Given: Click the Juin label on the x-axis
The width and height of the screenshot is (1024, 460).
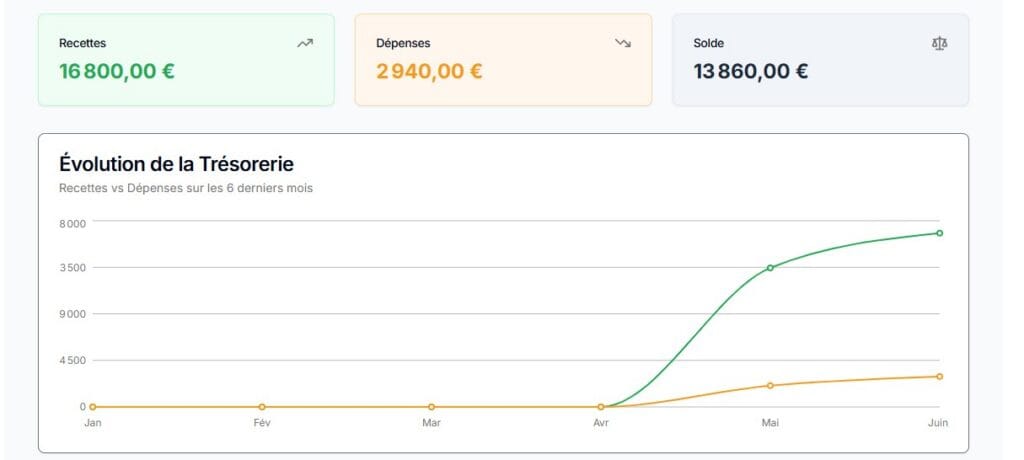Looking at the screenshot, I should point(937,423).
